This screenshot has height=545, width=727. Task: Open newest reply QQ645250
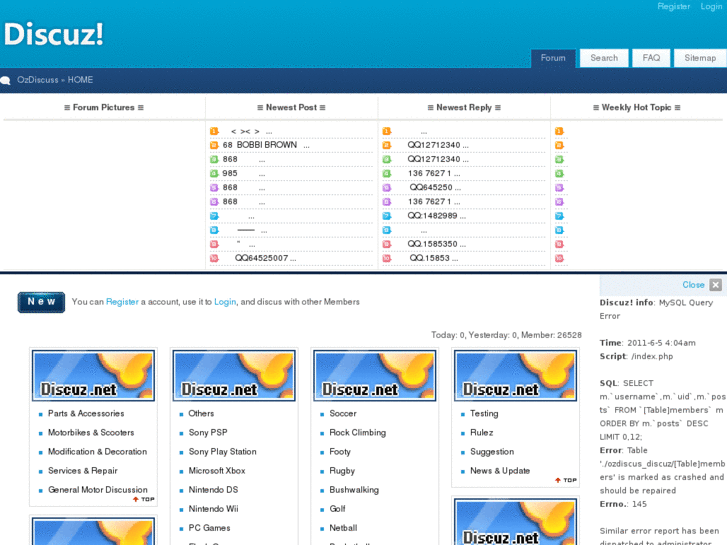coord(435,187)
